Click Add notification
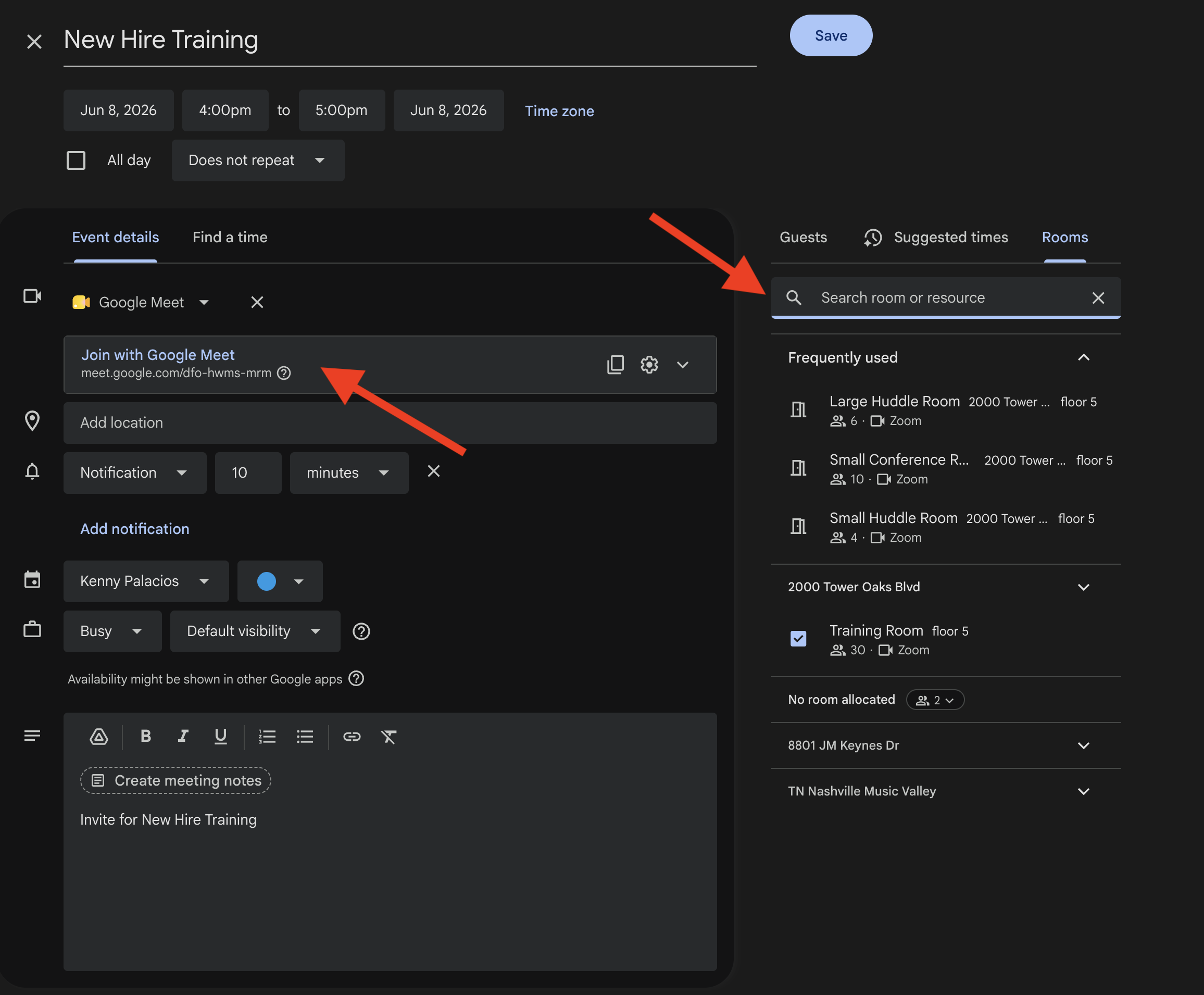1204x995 pixels. pos(135,528)
